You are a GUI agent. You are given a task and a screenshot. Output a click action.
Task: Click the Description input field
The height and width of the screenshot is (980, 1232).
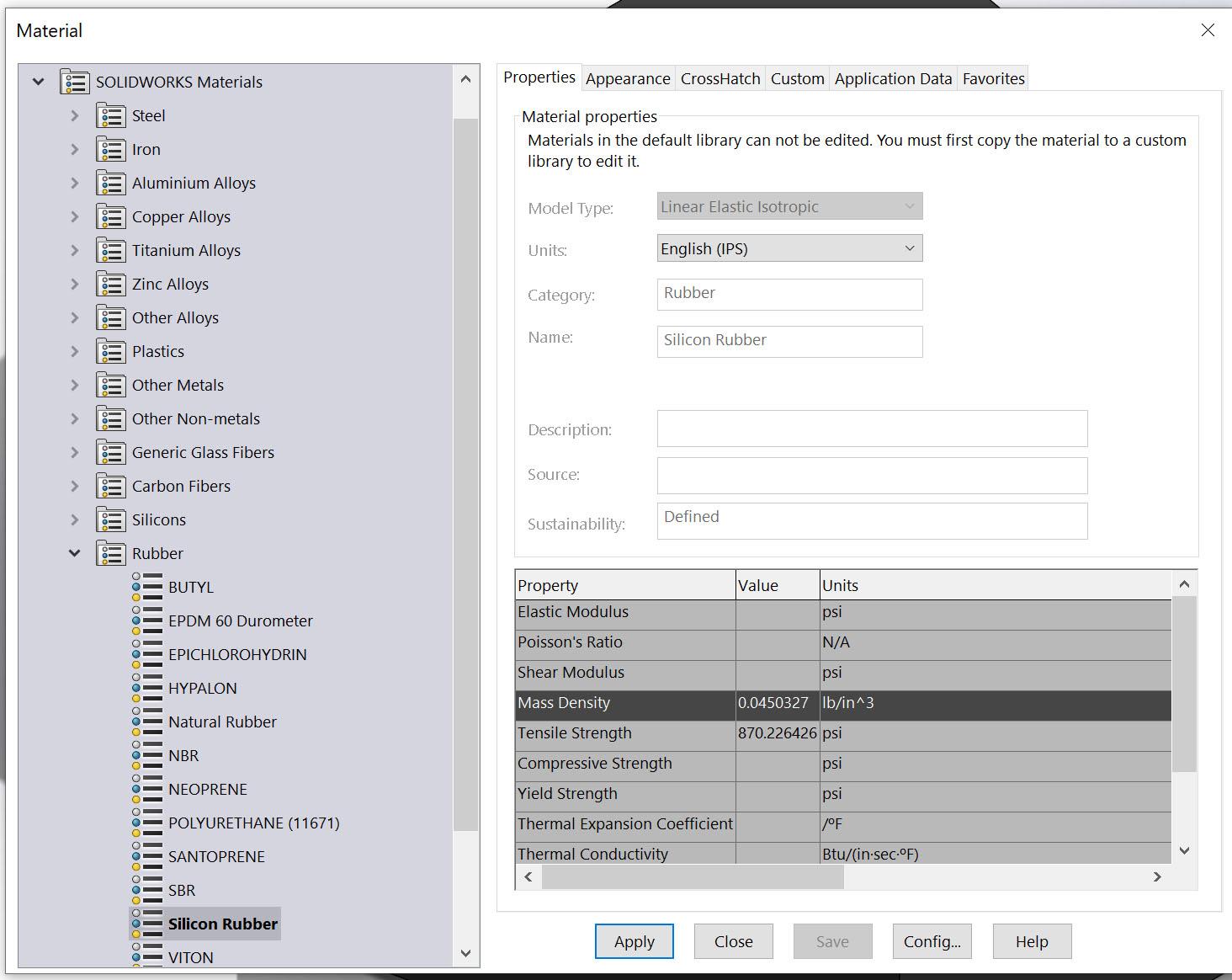872,429
